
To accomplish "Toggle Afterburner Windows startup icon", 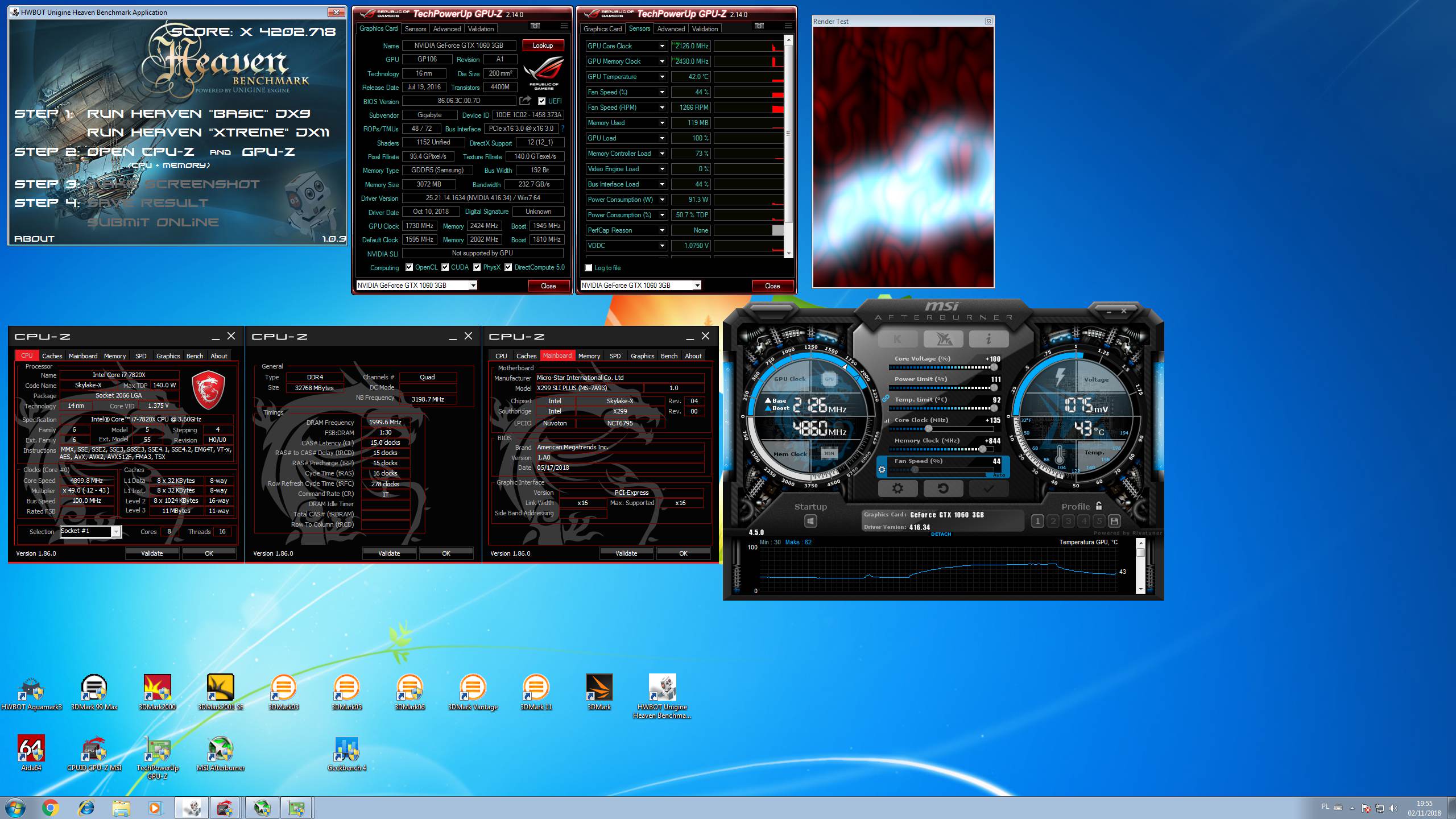I will (810, 521).
